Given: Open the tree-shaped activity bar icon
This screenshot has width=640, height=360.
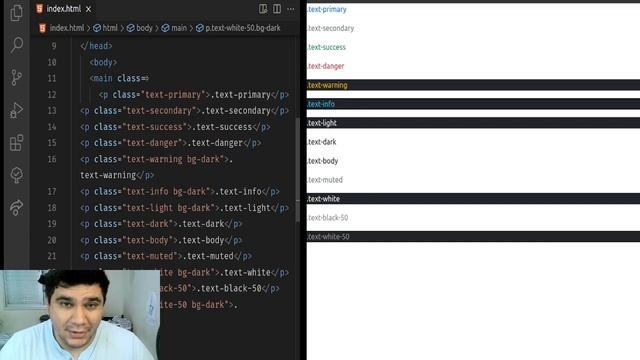Looking at the screenshot, I should click(x=16, y=175).
